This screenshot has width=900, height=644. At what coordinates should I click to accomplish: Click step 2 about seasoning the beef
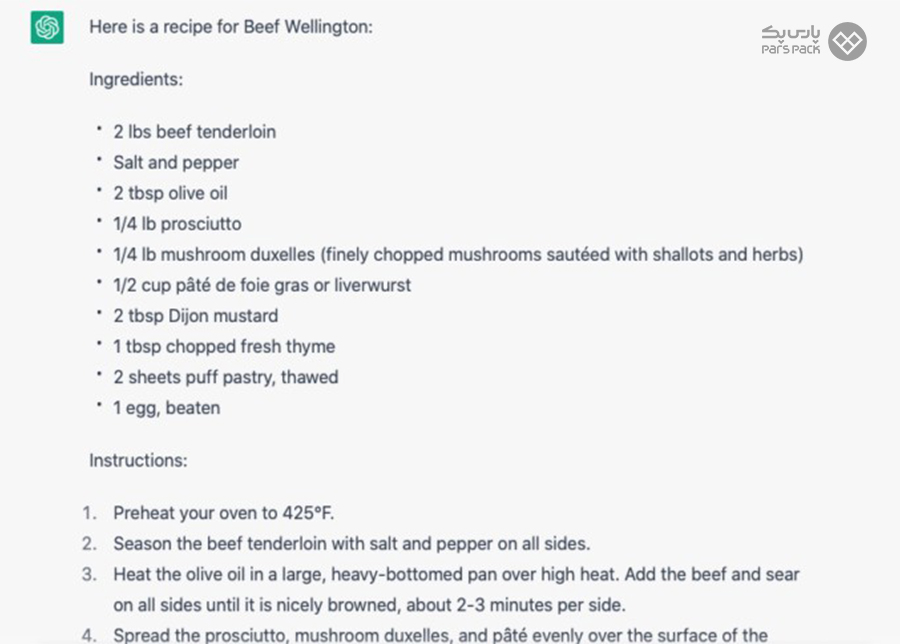(351, 544)
